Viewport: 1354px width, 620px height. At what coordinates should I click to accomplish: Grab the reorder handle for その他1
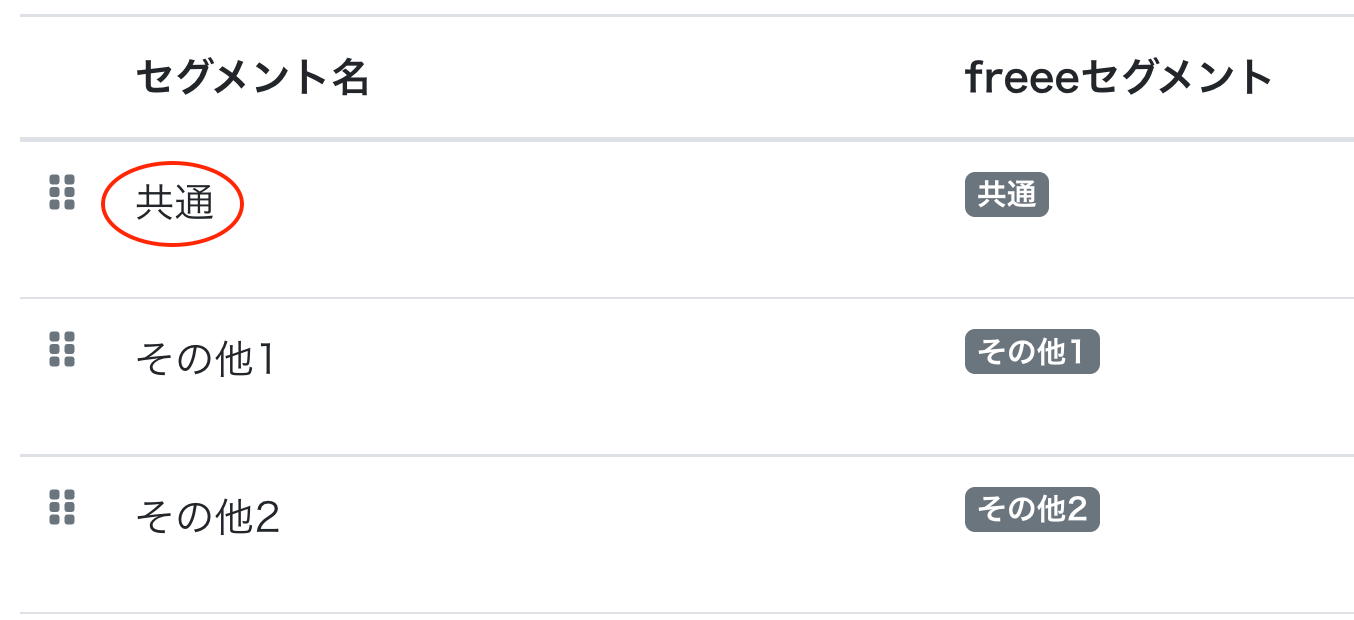(x=62, y=349)
